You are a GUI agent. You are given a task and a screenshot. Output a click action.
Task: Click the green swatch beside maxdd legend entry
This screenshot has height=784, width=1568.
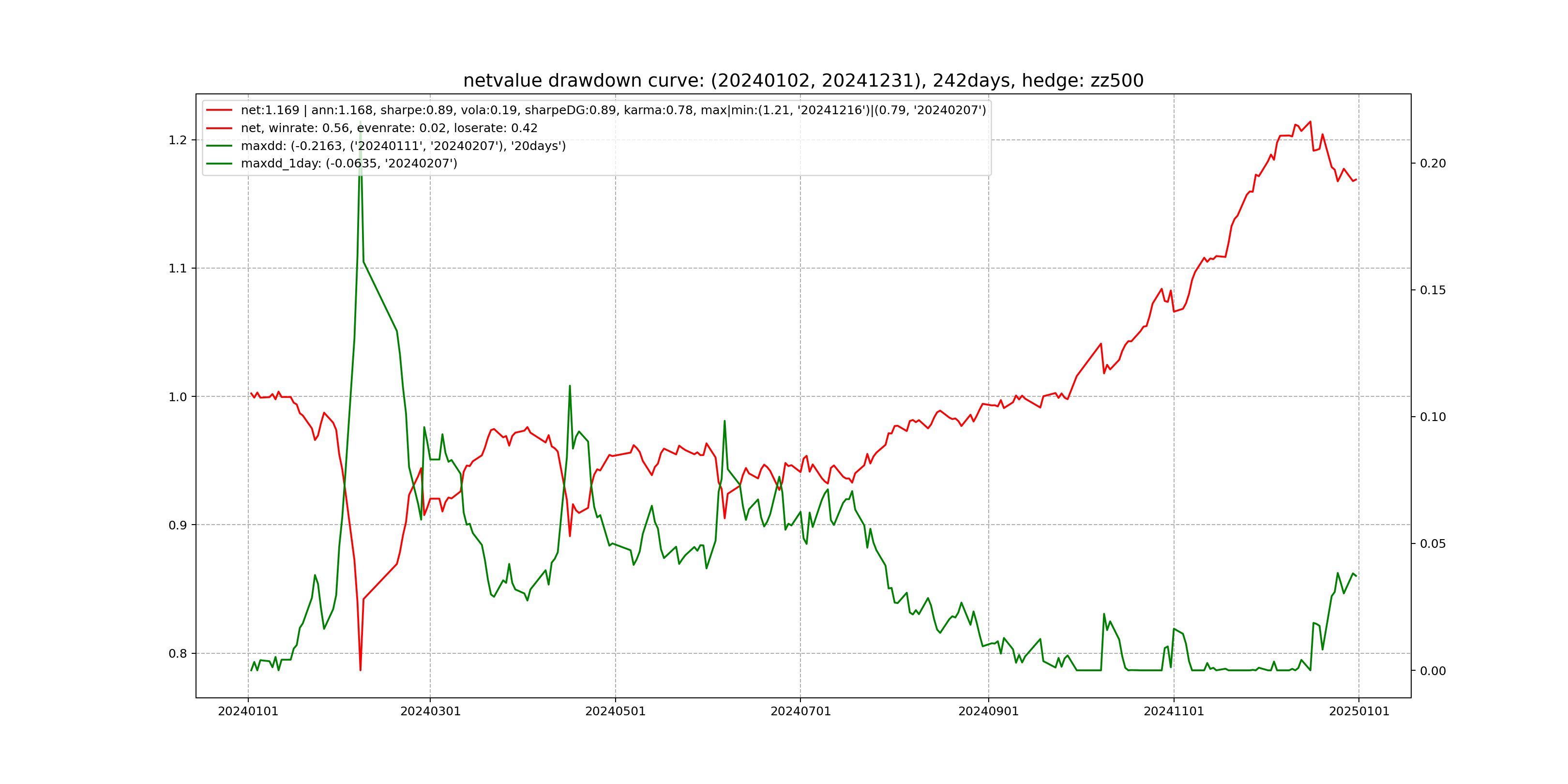click(x=219, y=146)
